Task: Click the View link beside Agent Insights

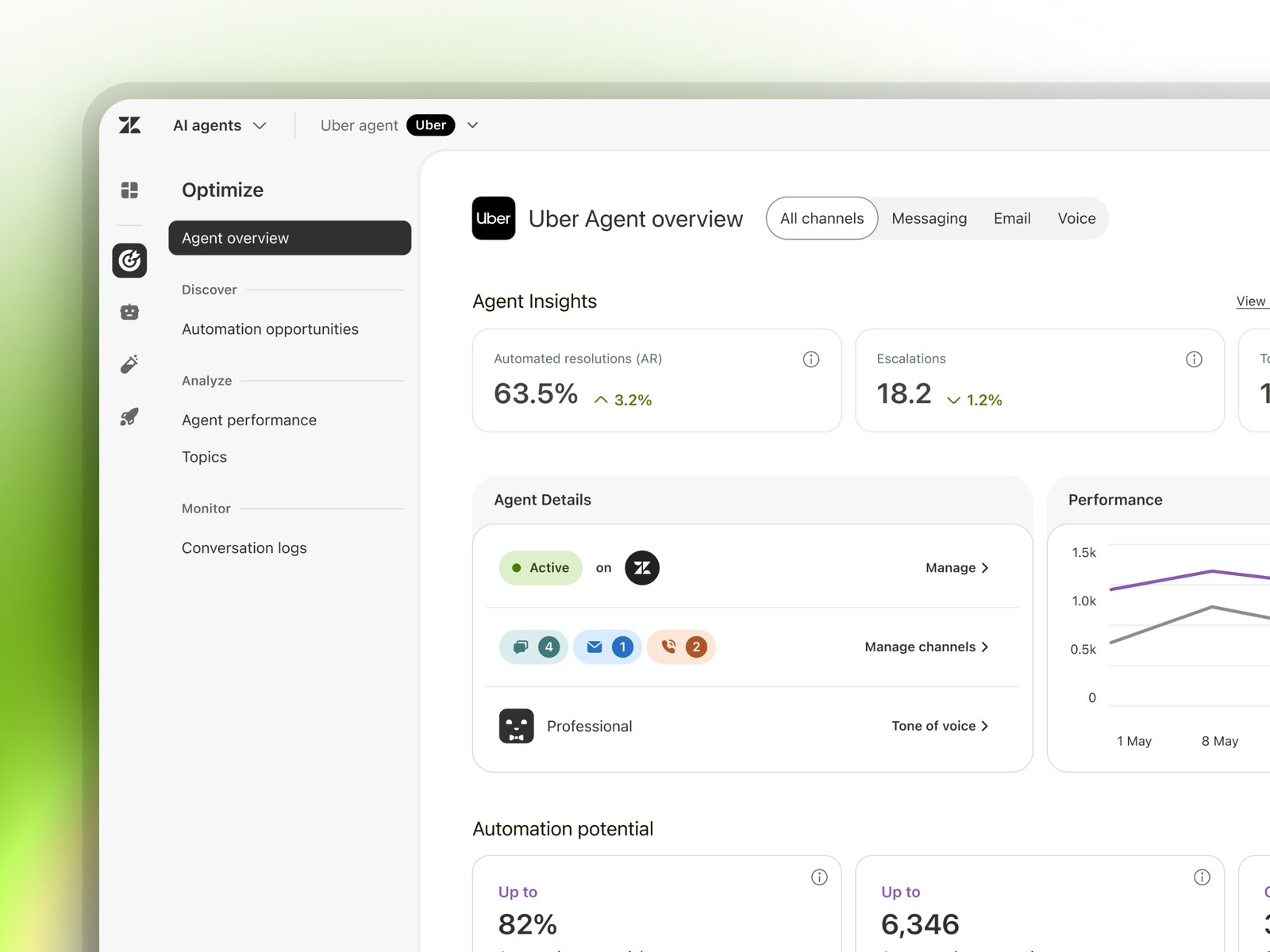Action: 1252,301
